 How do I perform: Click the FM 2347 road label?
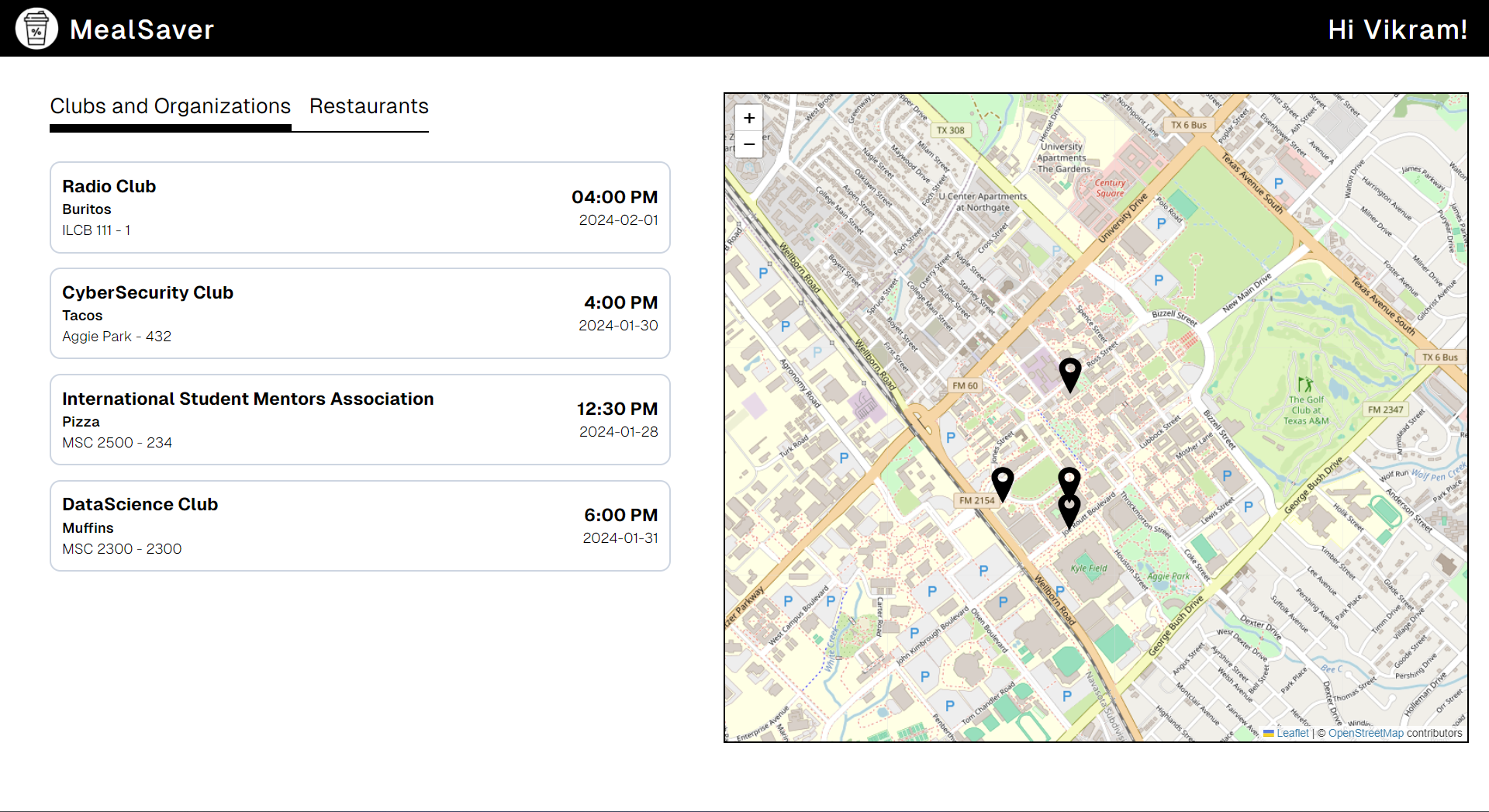(x=1385, y=409)
